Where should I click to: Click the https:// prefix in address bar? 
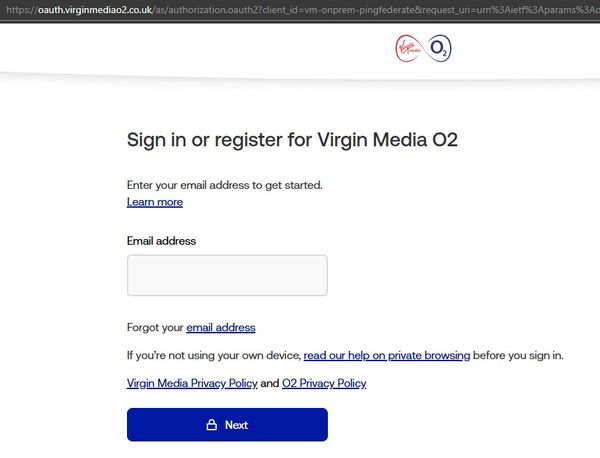coord(22,10)
